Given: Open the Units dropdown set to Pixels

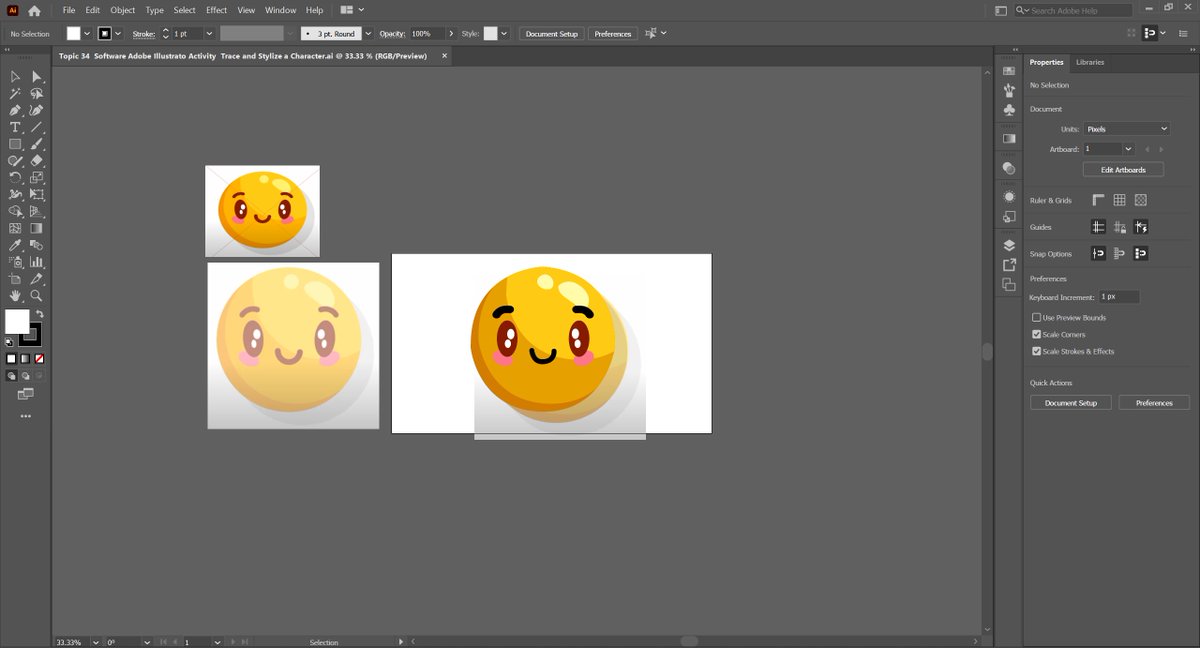Looking at the screenshot, I should (1127, 129).
